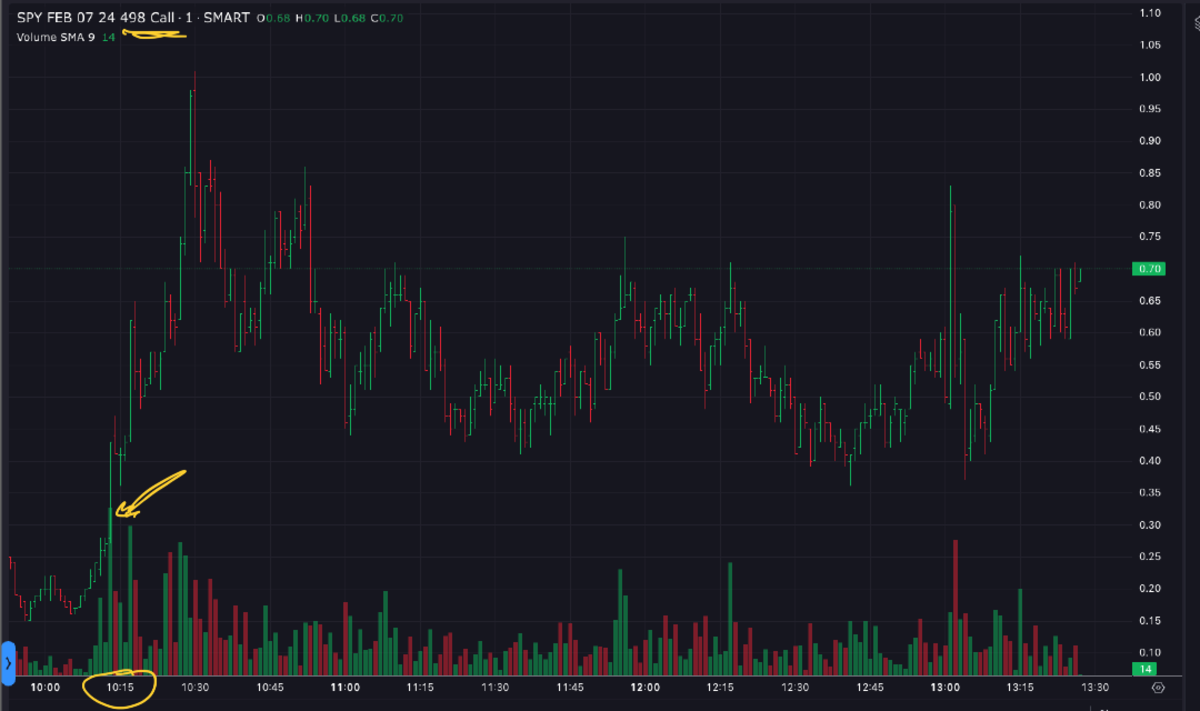Click the 1.00 price scale label
Screen dimensions: 1200x711
coord(1149,77)
